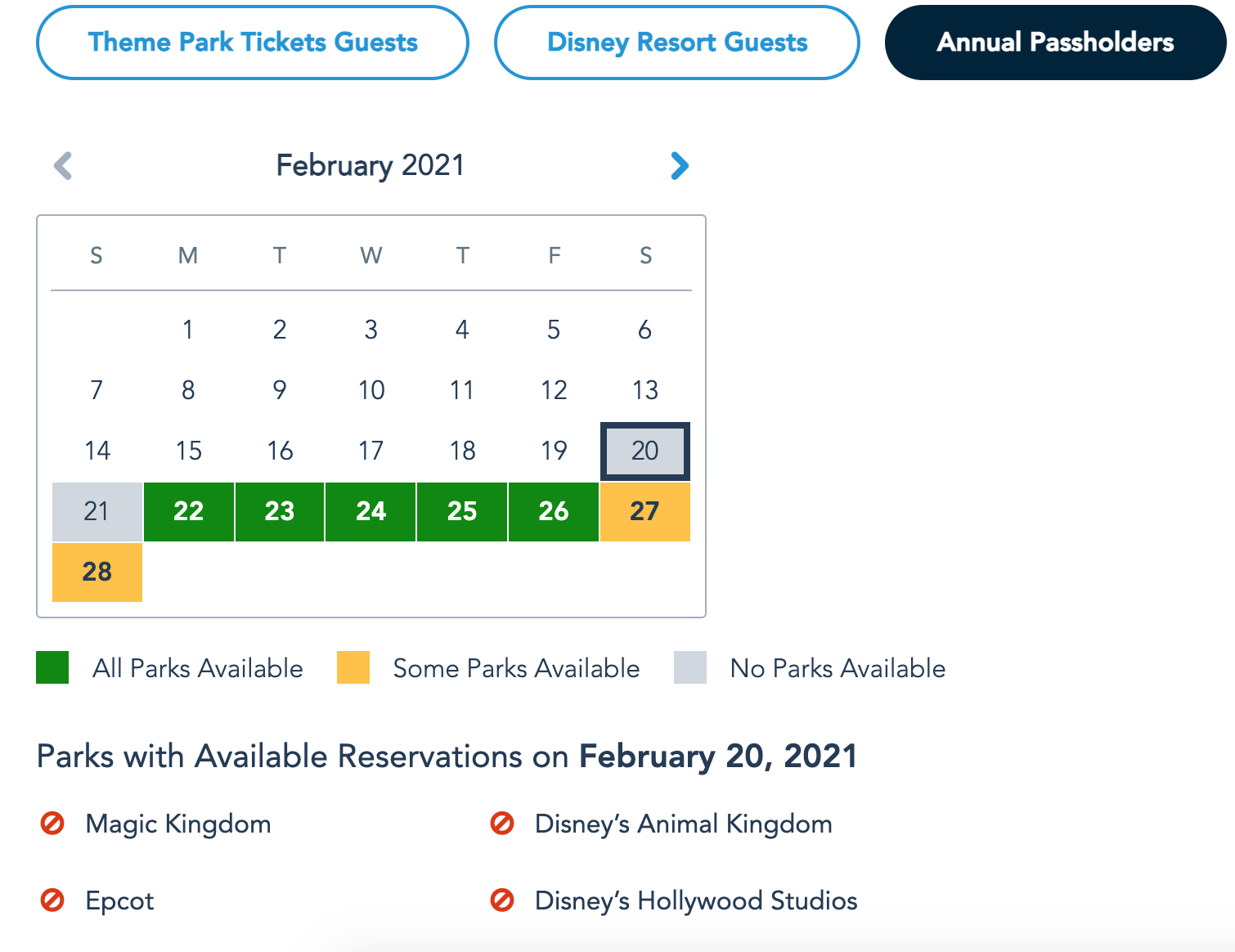
Task: Switch to Disney Resort Guests tab
Action: 677,43
